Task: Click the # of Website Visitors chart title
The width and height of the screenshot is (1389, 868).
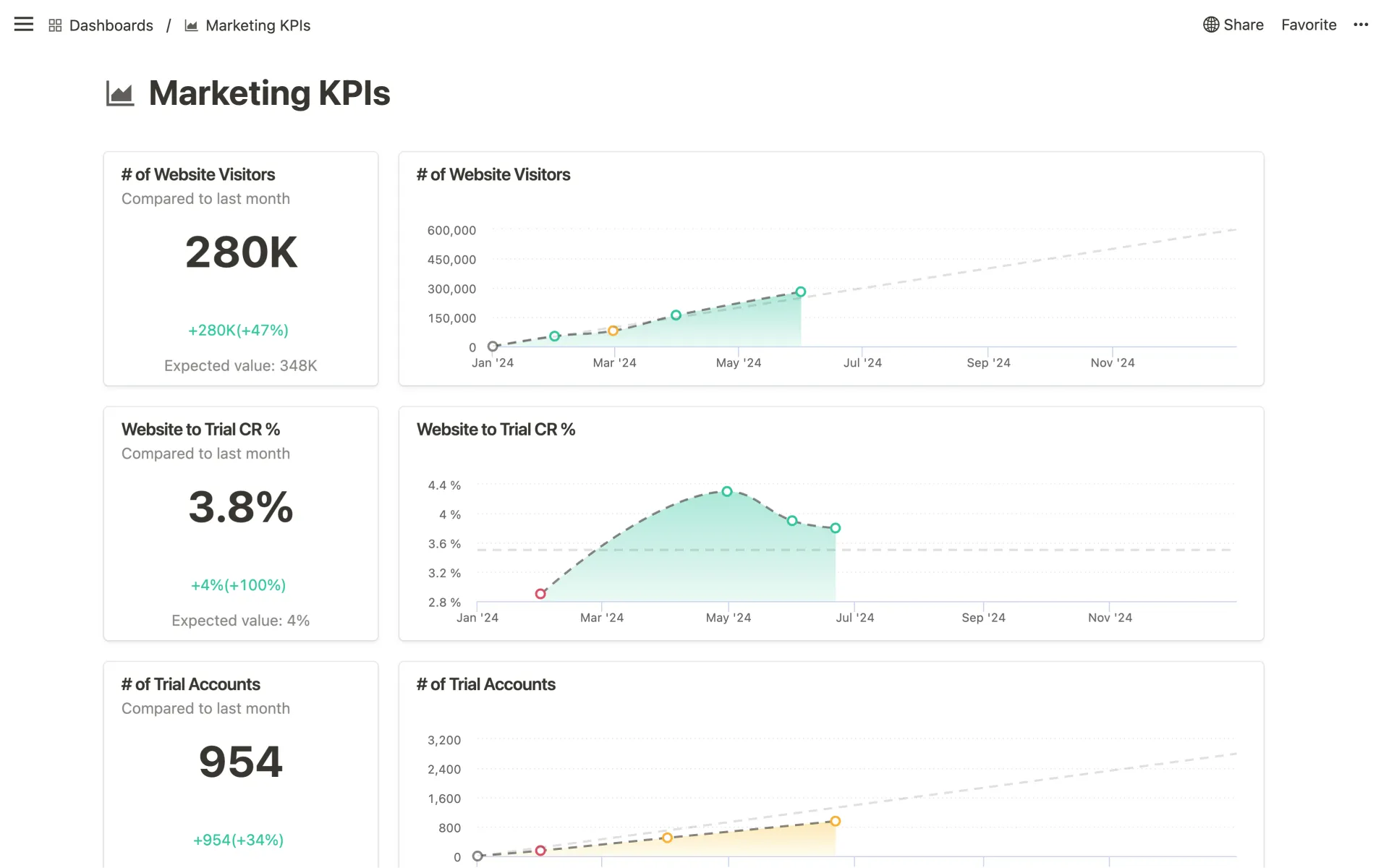Action: point(493,174)
